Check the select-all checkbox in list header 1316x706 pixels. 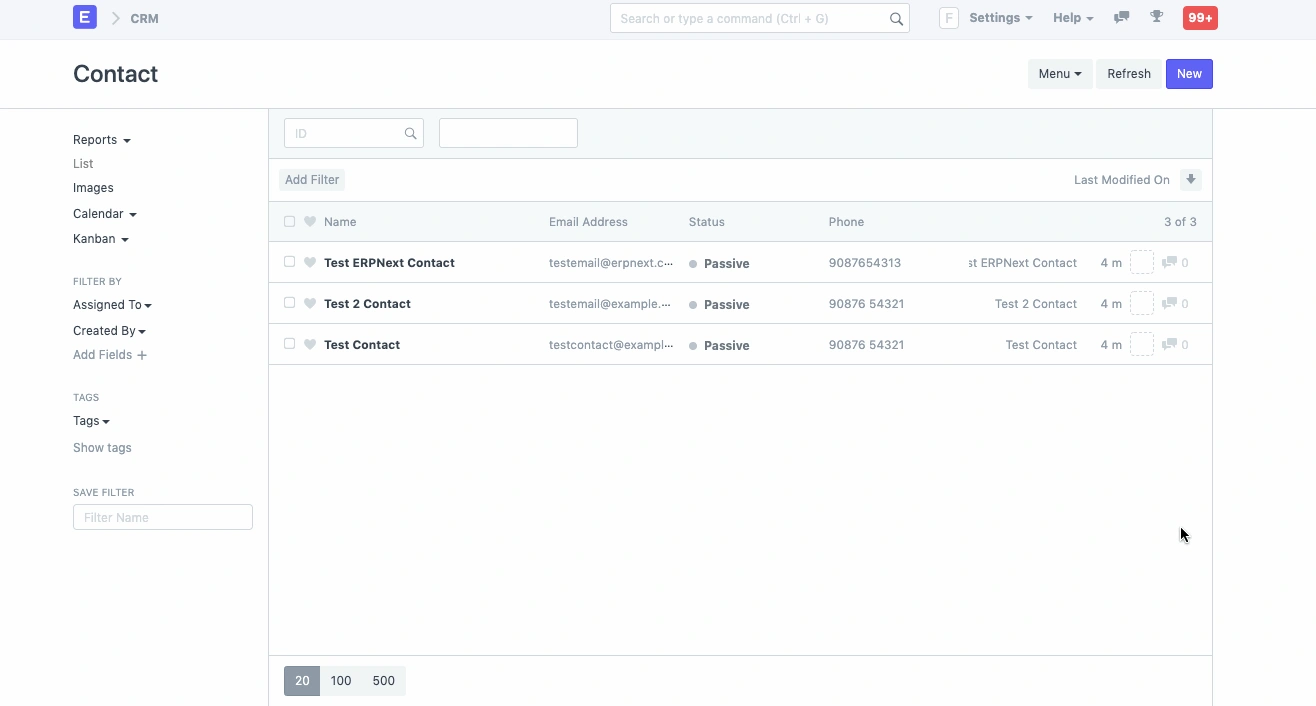[x=289, y=221]
